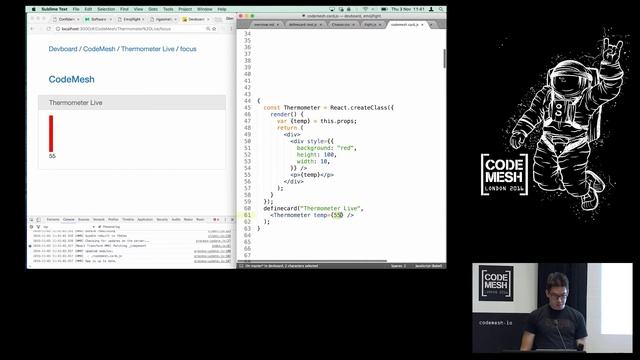640x360 pixels.
Task: Switch to the fourth browser tab
Action: click(x=163, y=19)
